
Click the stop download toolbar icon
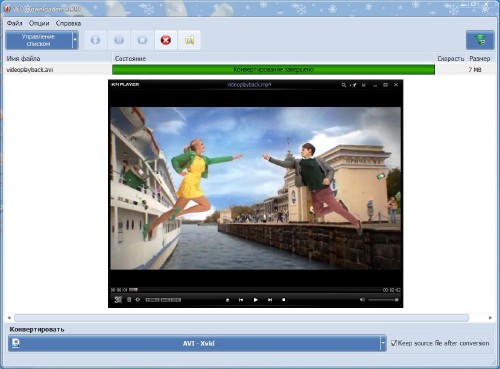[x=142, y=40]
